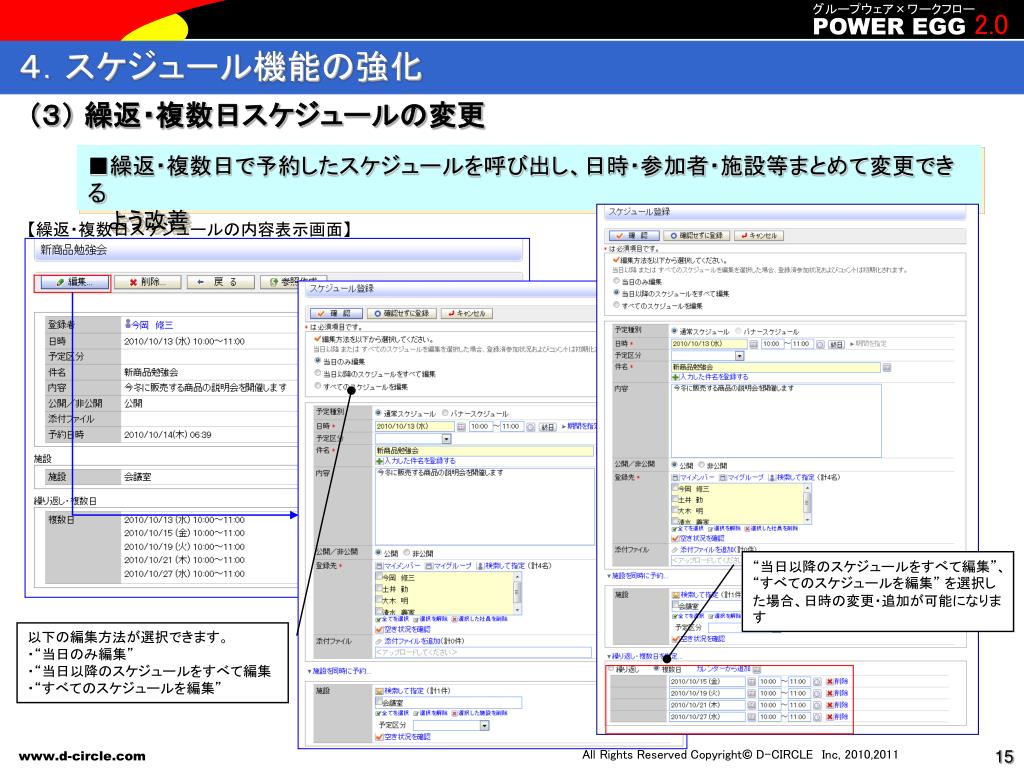
Task: Open calendar icon for 2010/10/19 (火) row
Action: (752, 694)
